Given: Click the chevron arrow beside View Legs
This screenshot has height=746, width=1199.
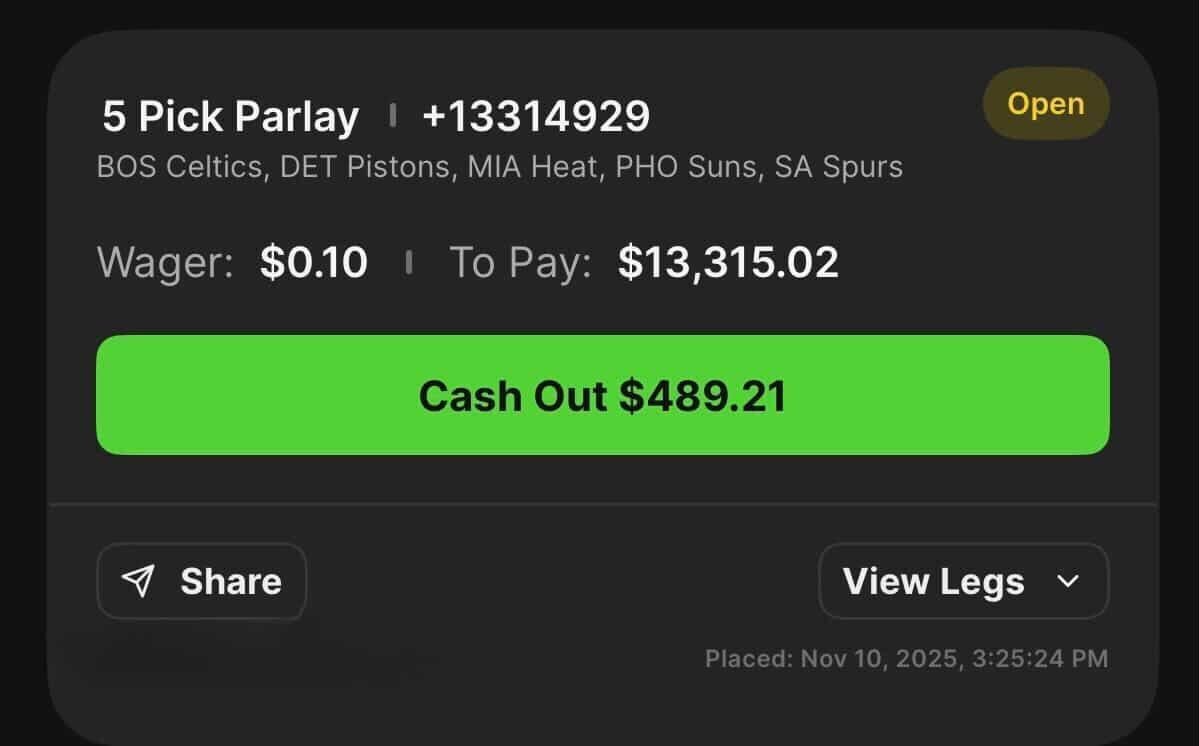Looking at the screenshot, I should pyautogui.click(x=1068, y=581).
